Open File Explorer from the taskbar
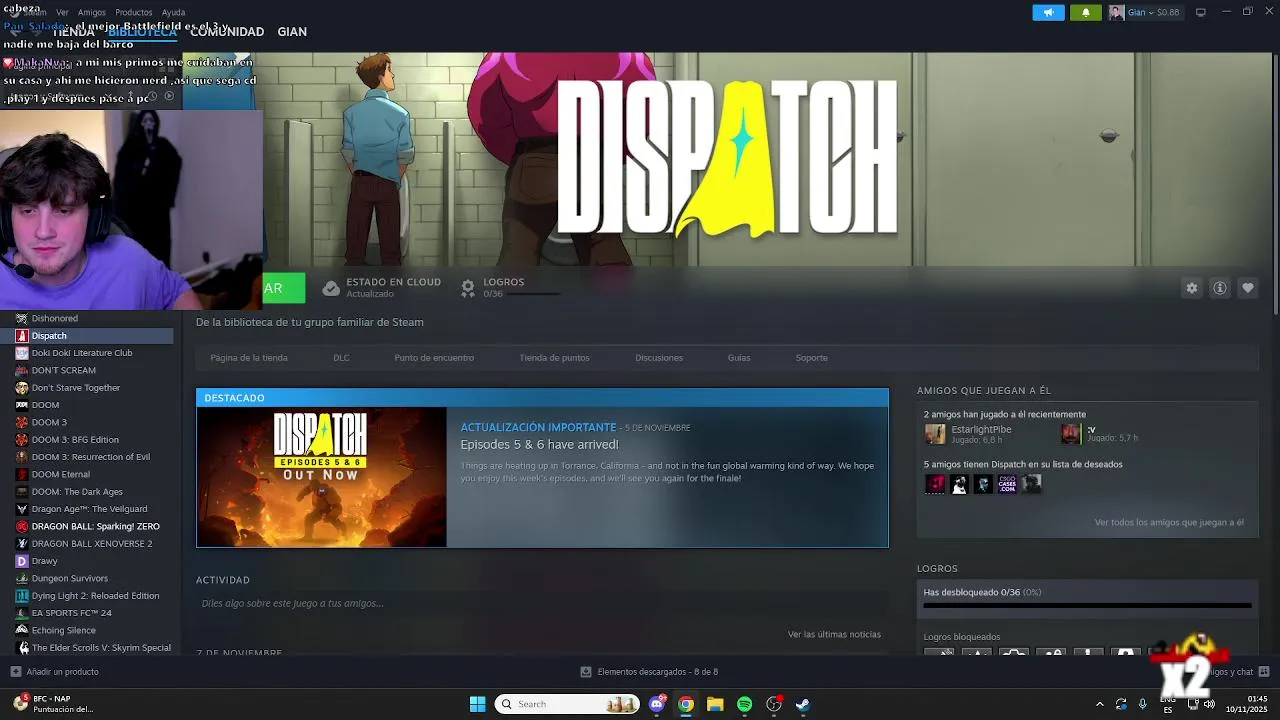1280x720 pixels. [x=715, y=704]
